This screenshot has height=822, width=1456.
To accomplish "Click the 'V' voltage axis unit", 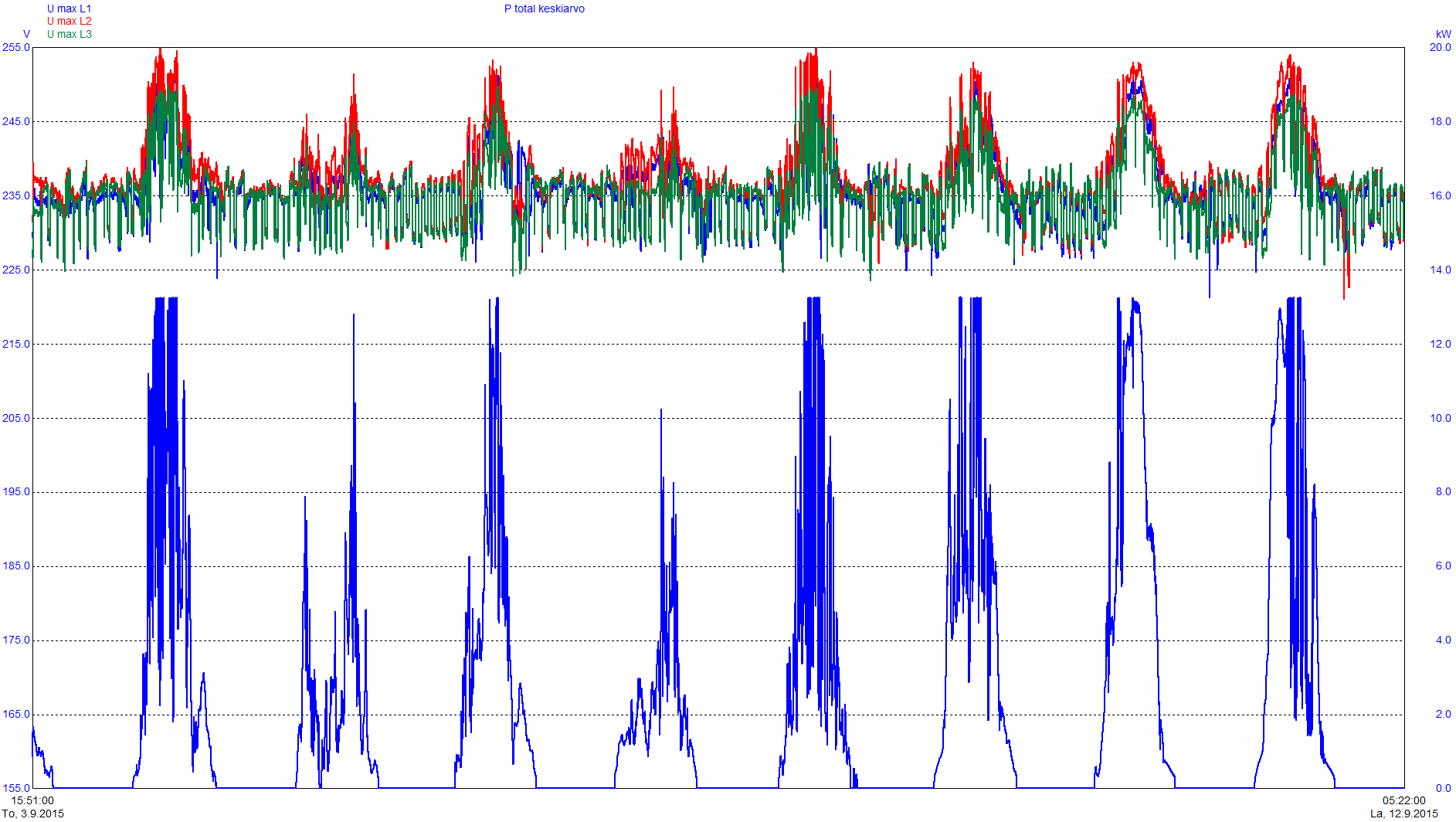I will (x=27, y=34).
